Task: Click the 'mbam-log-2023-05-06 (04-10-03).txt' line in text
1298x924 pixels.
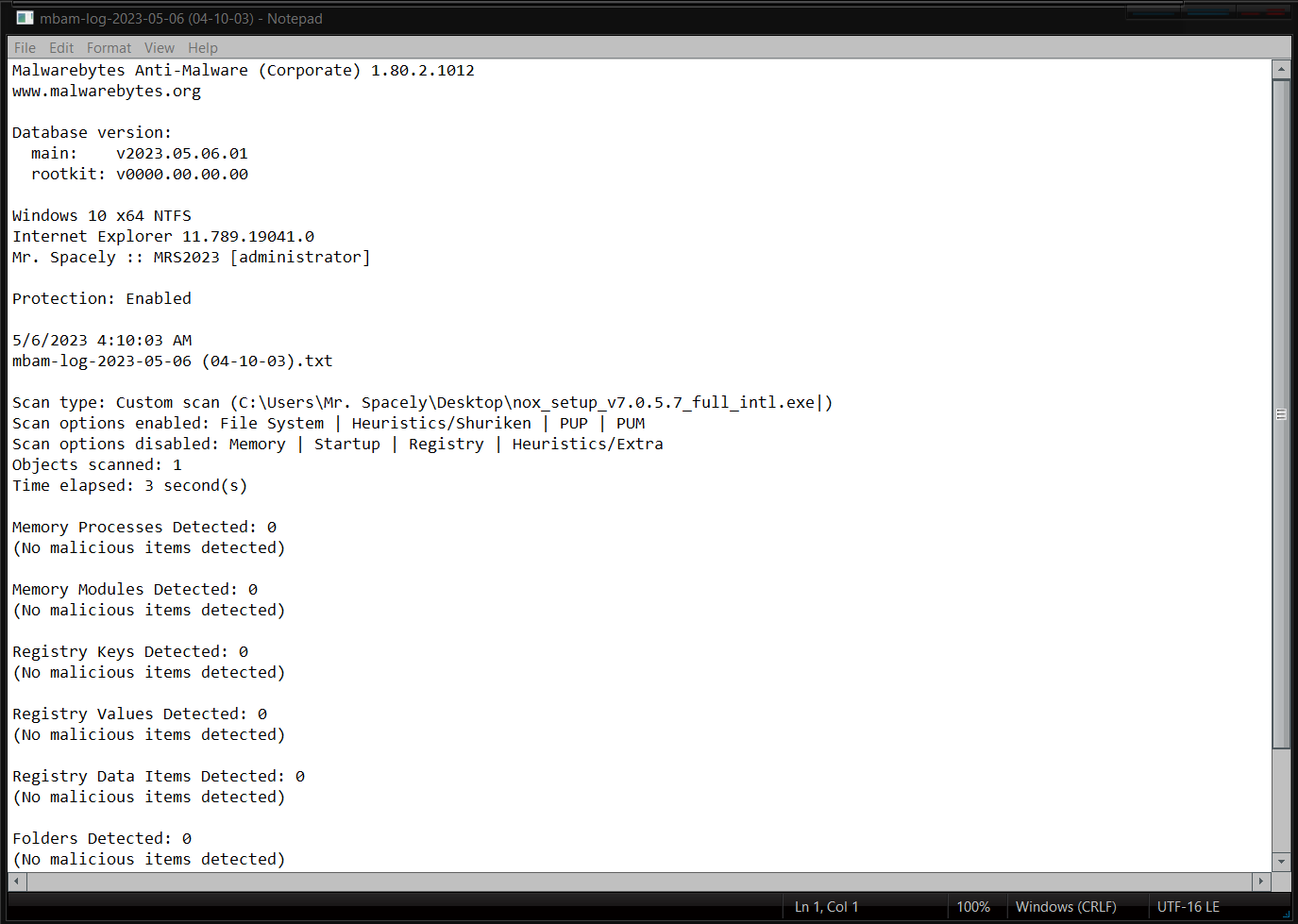Action: tap(173, 361)
